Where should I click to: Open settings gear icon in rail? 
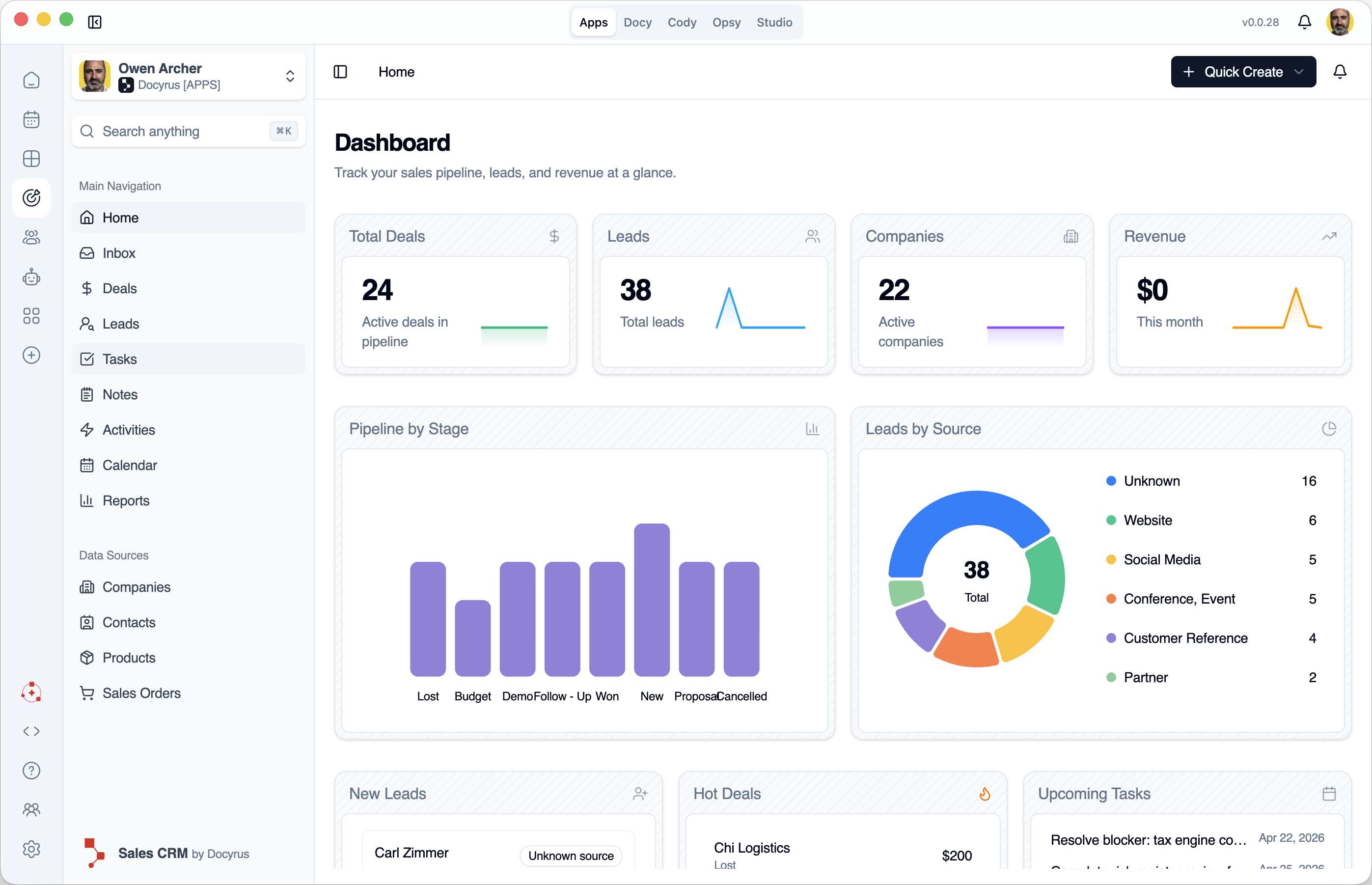tap(31, 849)
